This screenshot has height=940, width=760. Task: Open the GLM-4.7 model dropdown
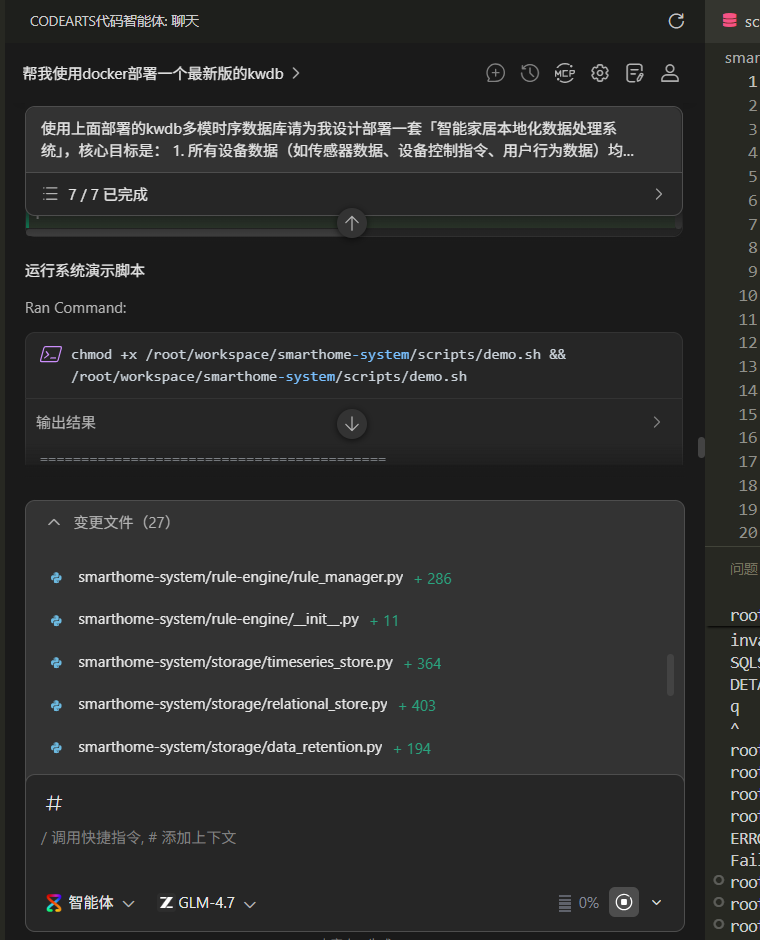tap(207, 903)
